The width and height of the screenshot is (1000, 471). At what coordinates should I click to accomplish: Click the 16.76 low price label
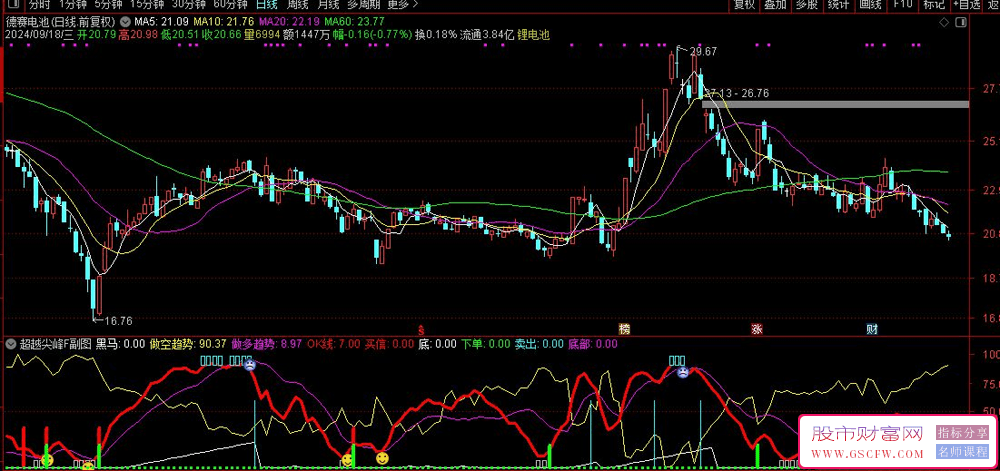point(118,321)
